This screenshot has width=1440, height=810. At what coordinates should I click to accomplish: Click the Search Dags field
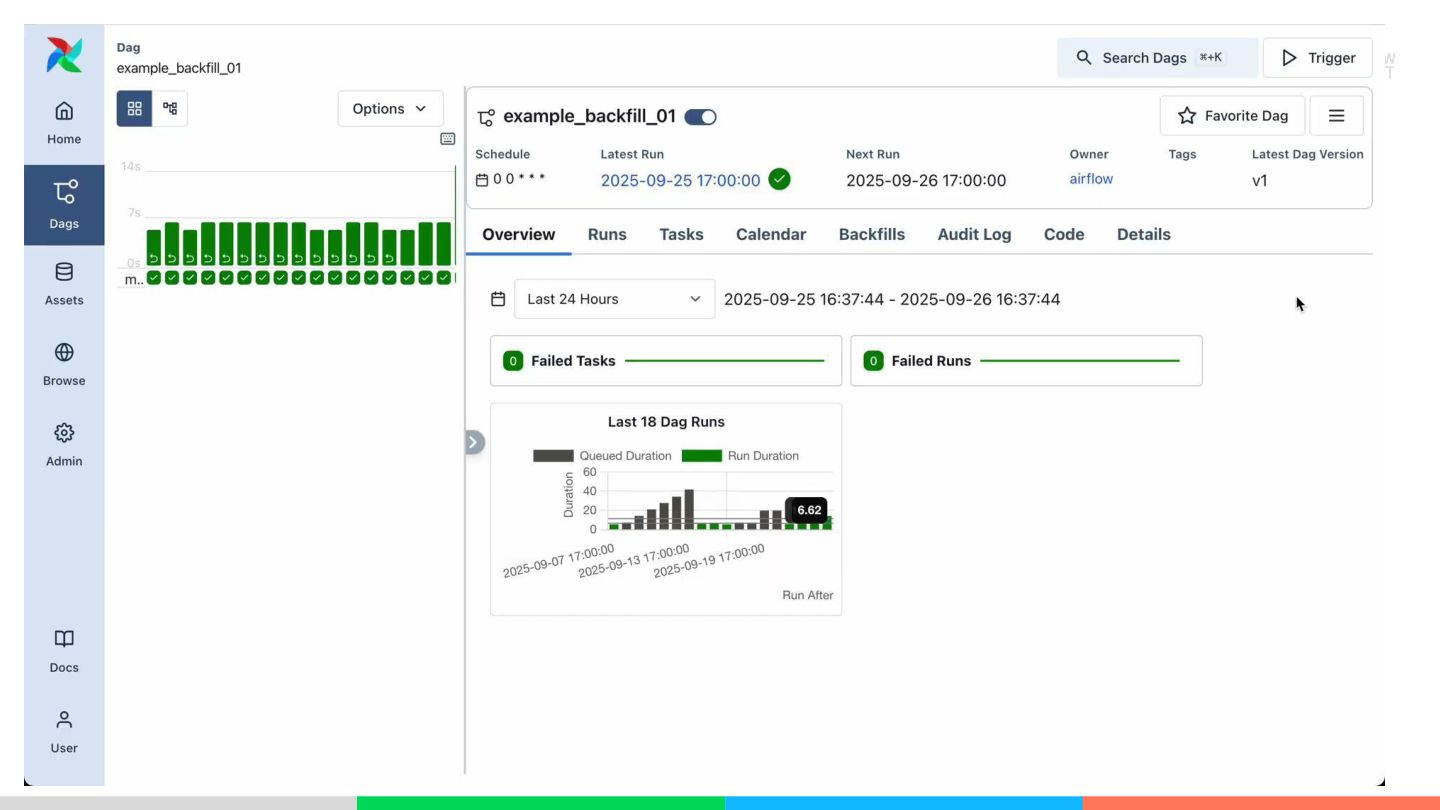[x=1157, y=58]
